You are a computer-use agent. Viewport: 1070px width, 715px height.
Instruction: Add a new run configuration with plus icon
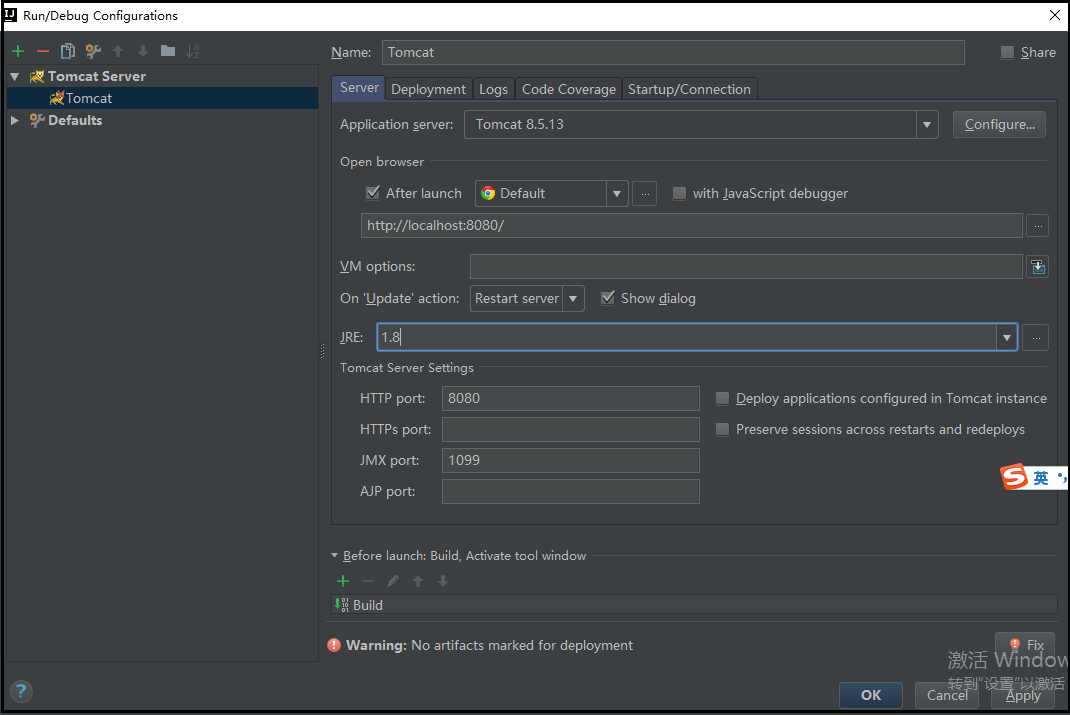click(18, 51)
